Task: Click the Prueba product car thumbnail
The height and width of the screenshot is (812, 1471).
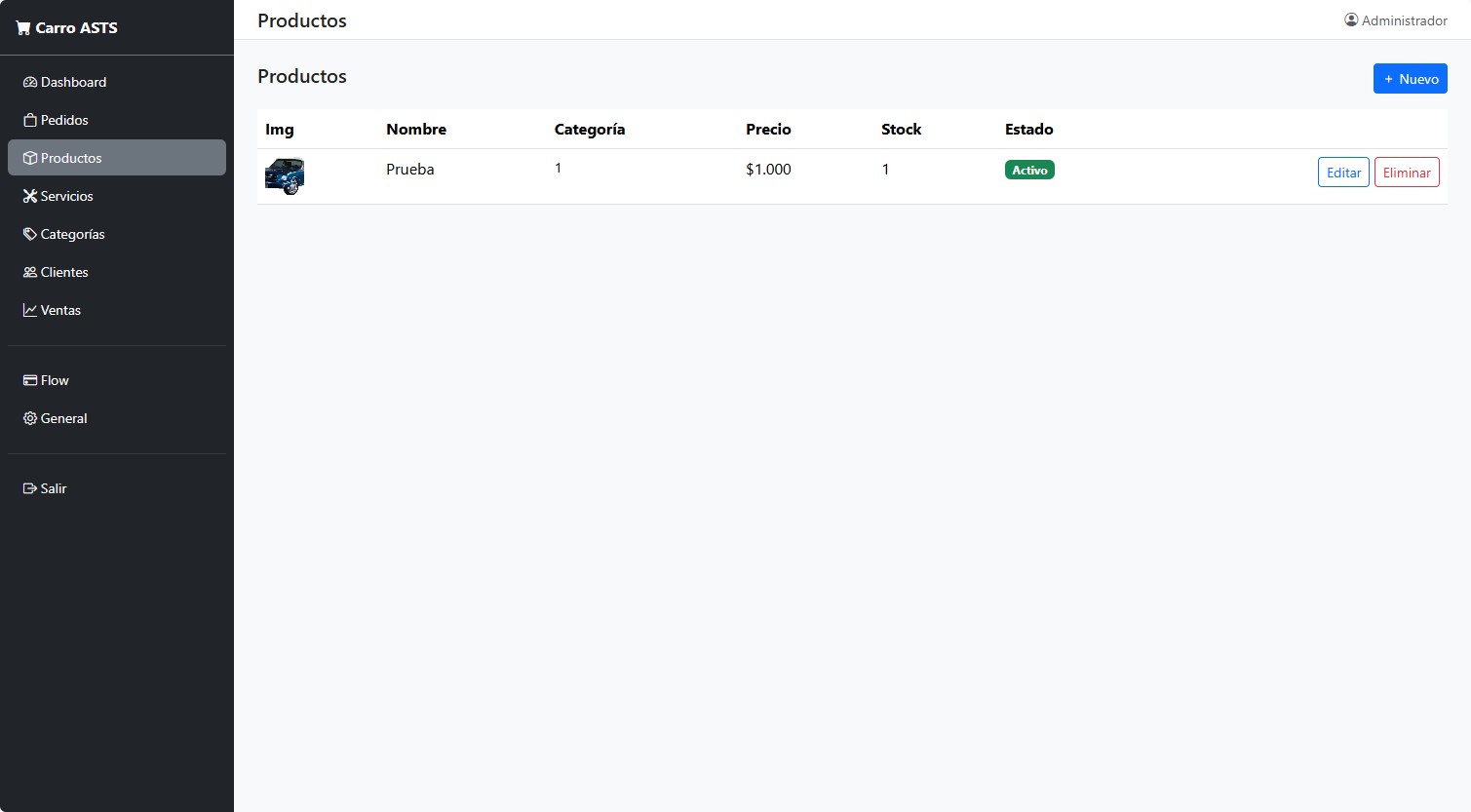Action: click(x=285, y=176)
